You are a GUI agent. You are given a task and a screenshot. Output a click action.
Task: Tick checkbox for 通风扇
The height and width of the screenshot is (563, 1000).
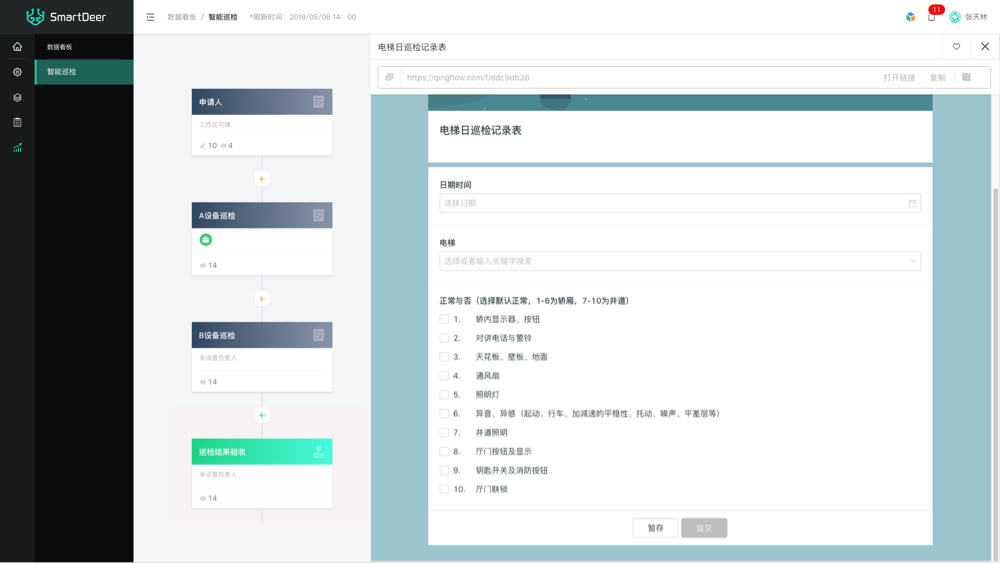pyautogui.click(x=444, y=376)
